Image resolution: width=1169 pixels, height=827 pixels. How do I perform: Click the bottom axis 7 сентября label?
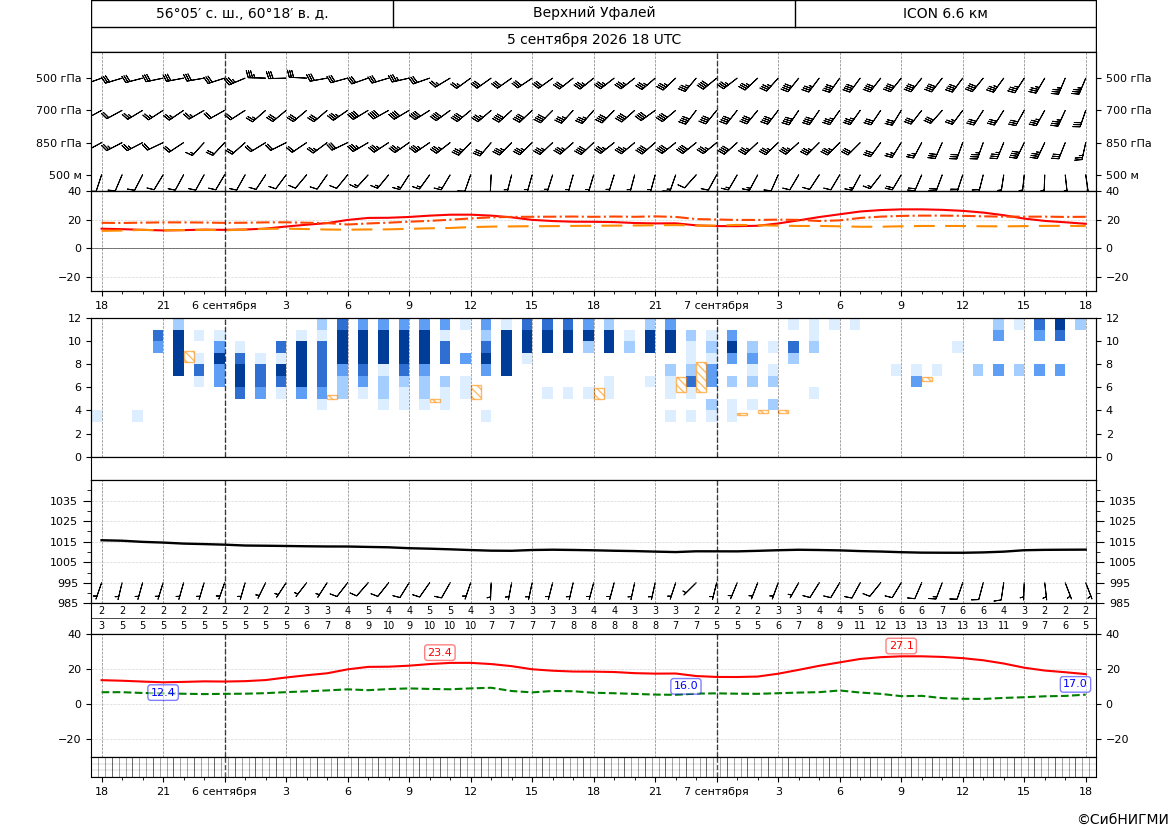pyautogui.click(x=716, y=791)
